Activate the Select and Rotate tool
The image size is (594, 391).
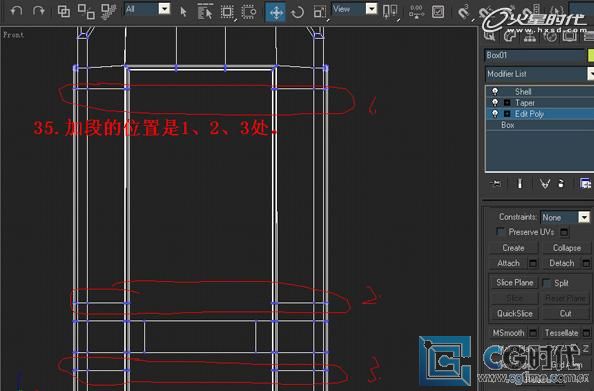coord(297,12)
